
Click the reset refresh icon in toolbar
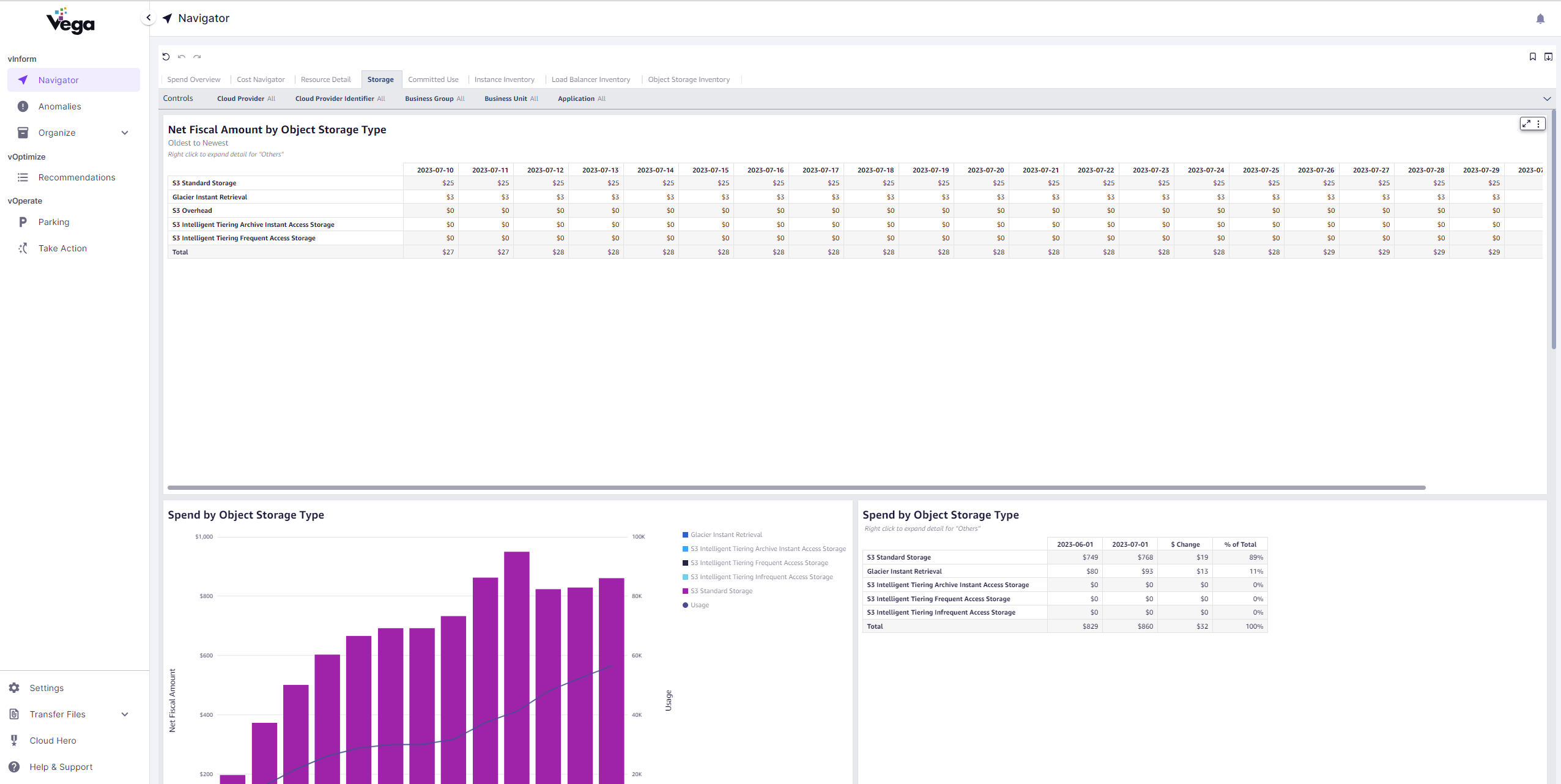click(x=166, y=57)
